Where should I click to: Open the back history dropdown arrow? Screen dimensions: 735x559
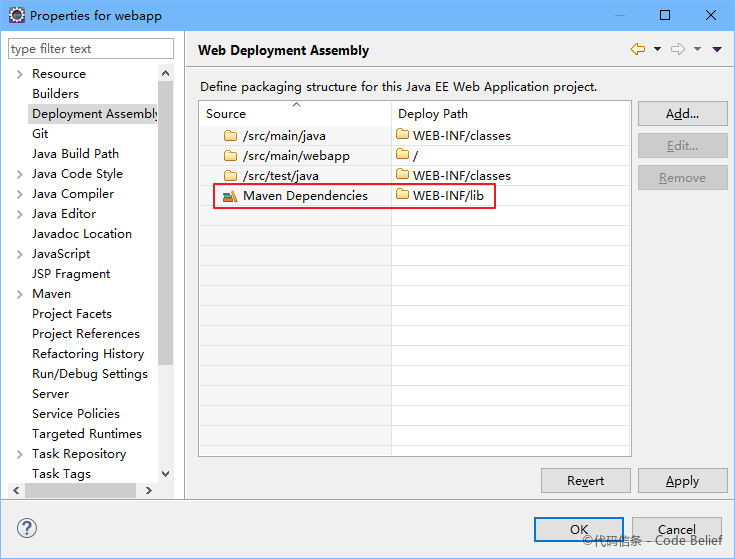[657, 49]
